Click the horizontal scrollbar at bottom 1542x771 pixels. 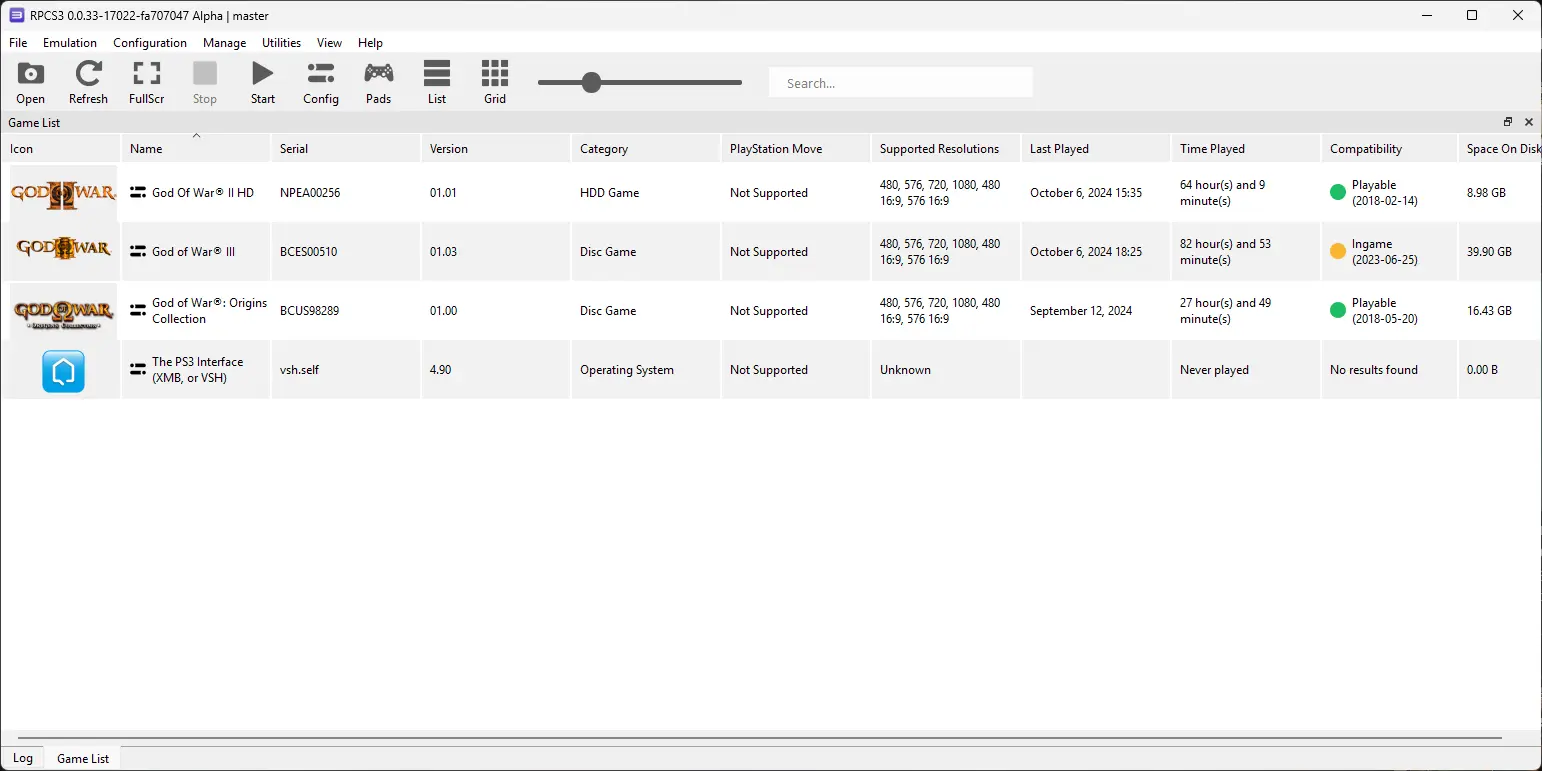(760, 738)
